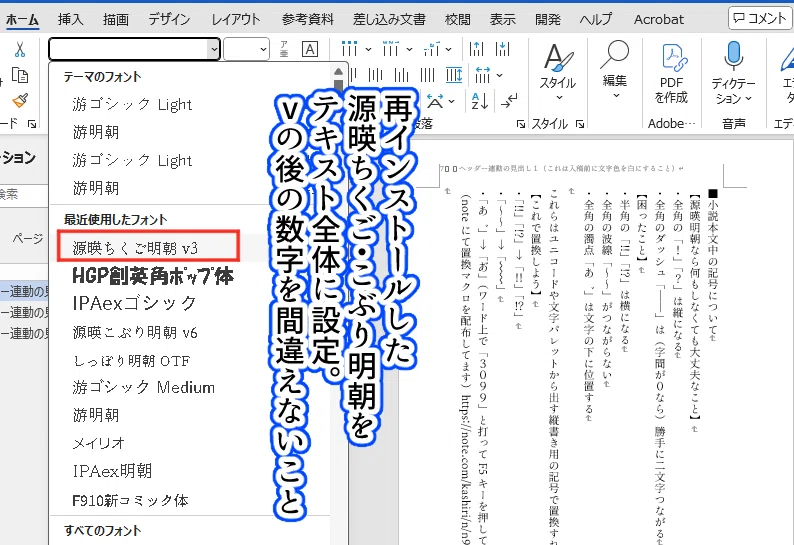Toggle distributed alignment button

point(454,75)
